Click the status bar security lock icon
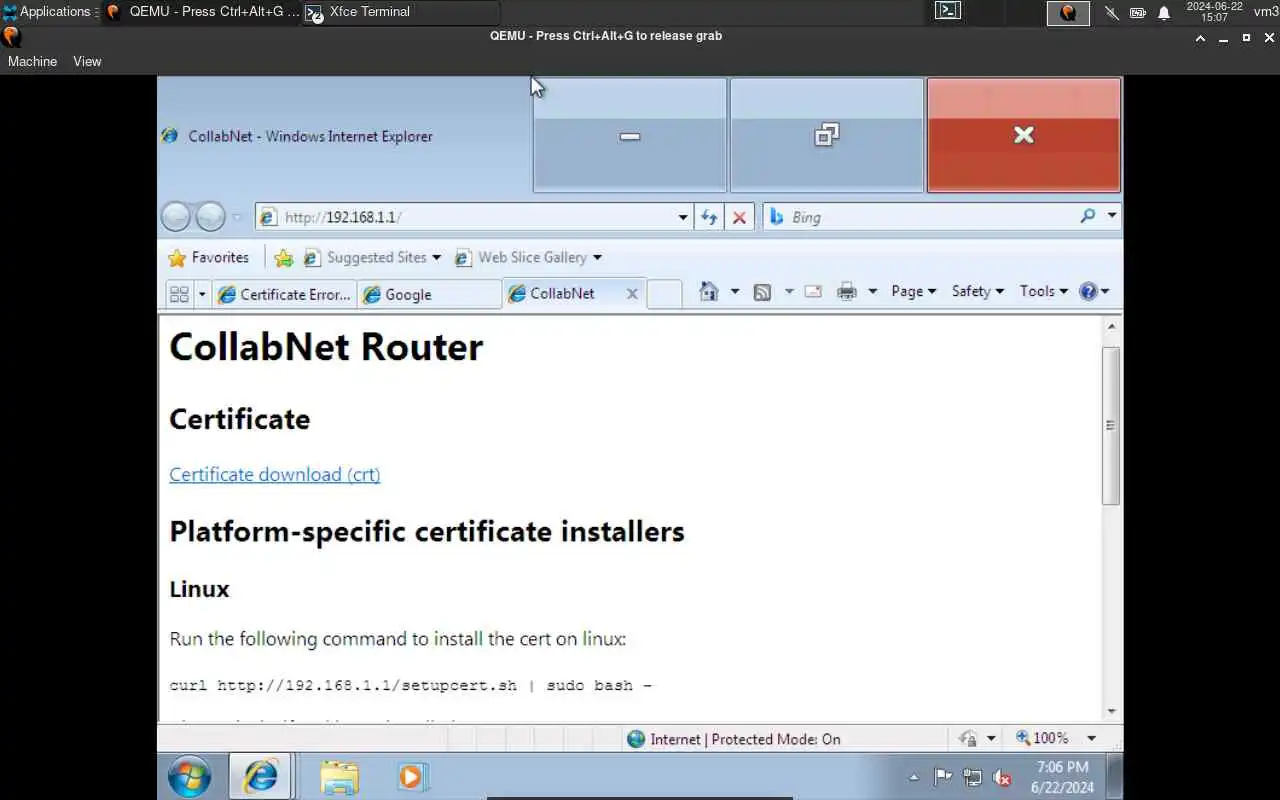This screenshot has width=1280, height=800. (x=968, y=738)
